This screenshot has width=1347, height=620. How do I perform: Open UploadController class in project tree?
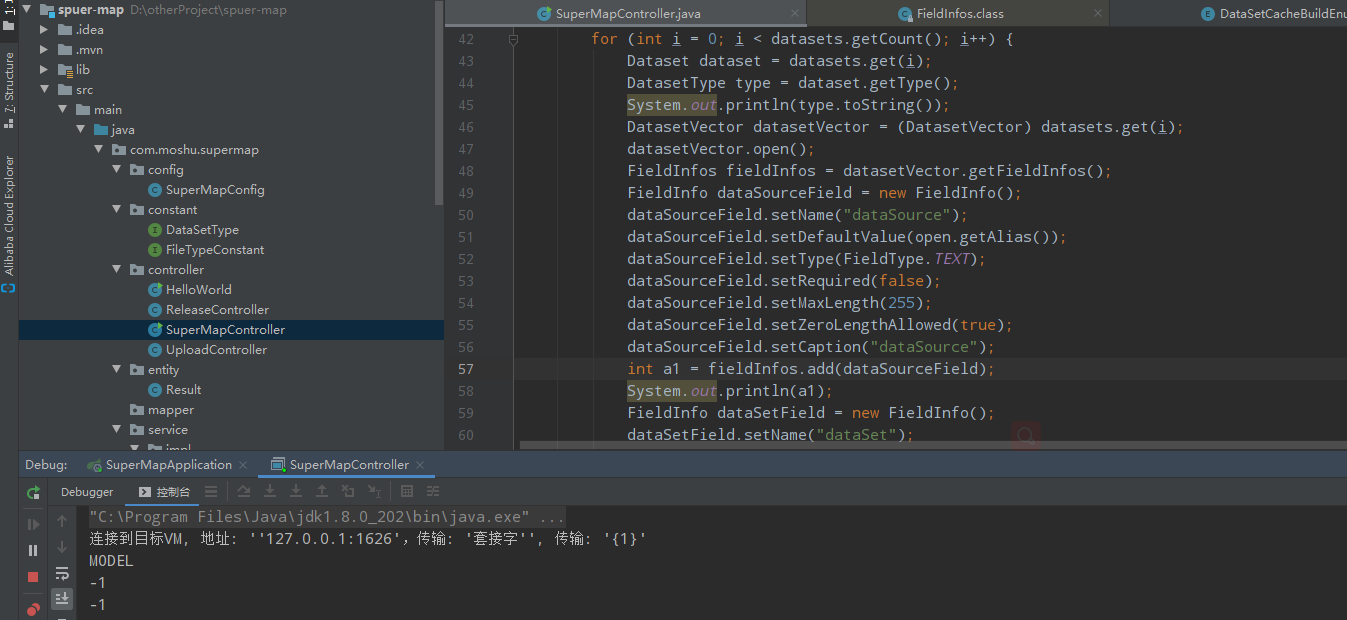click(x=216, y=350)
